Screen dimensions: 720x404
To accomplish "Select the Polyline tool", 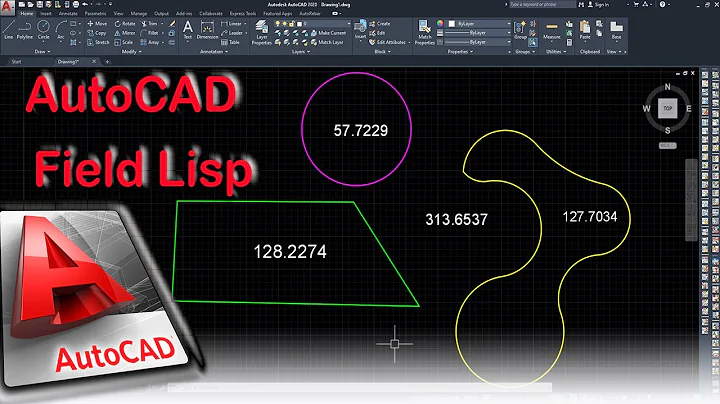I will pos(25,30).
